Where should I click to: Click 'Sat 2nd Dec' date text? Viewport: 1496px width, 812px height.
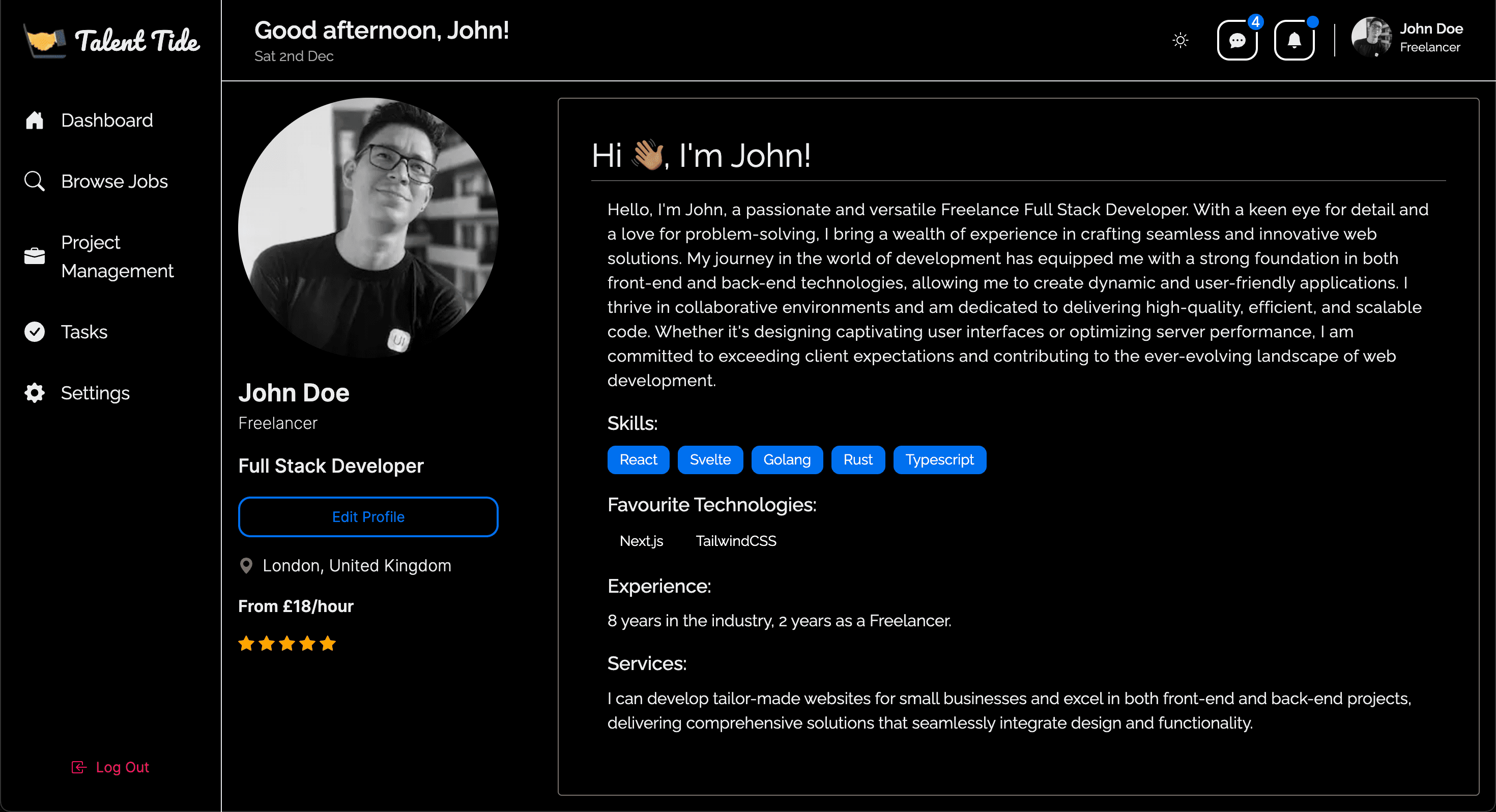tap(294, 56)
